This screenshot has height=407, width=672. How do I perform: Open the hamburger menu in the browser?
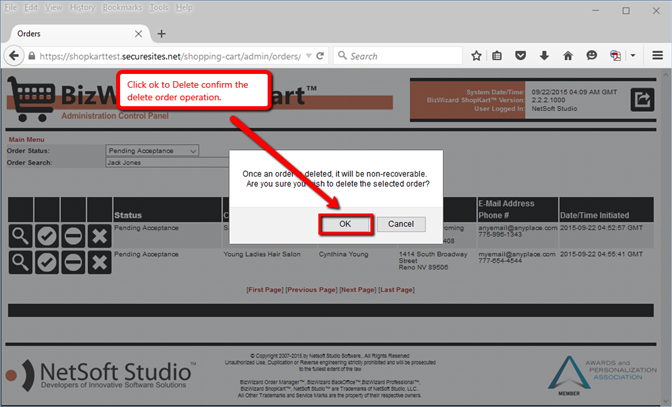click(x=657, y=56)
